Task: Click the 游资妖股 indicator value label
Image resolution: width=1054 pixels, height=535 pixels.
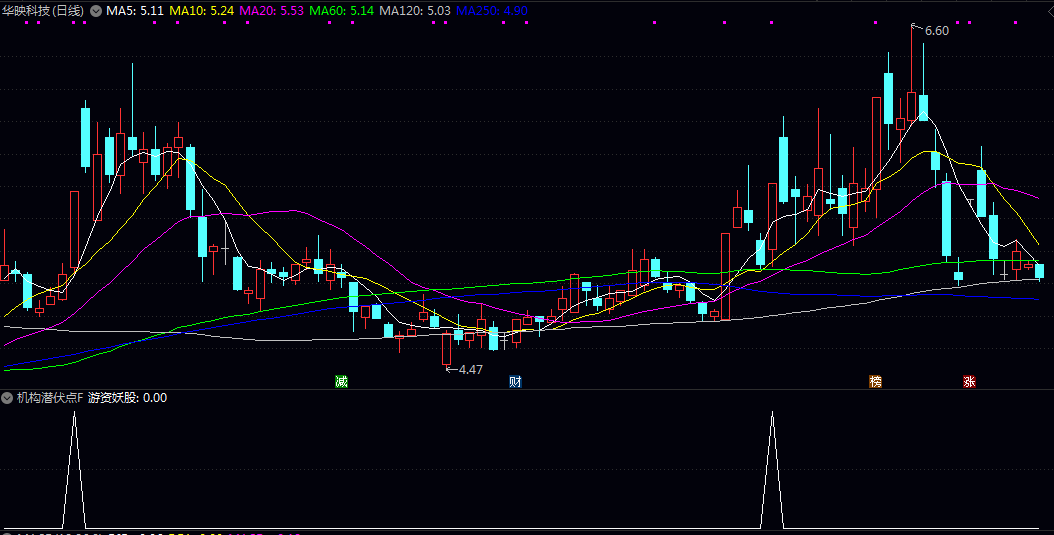Action: [127, 397]
